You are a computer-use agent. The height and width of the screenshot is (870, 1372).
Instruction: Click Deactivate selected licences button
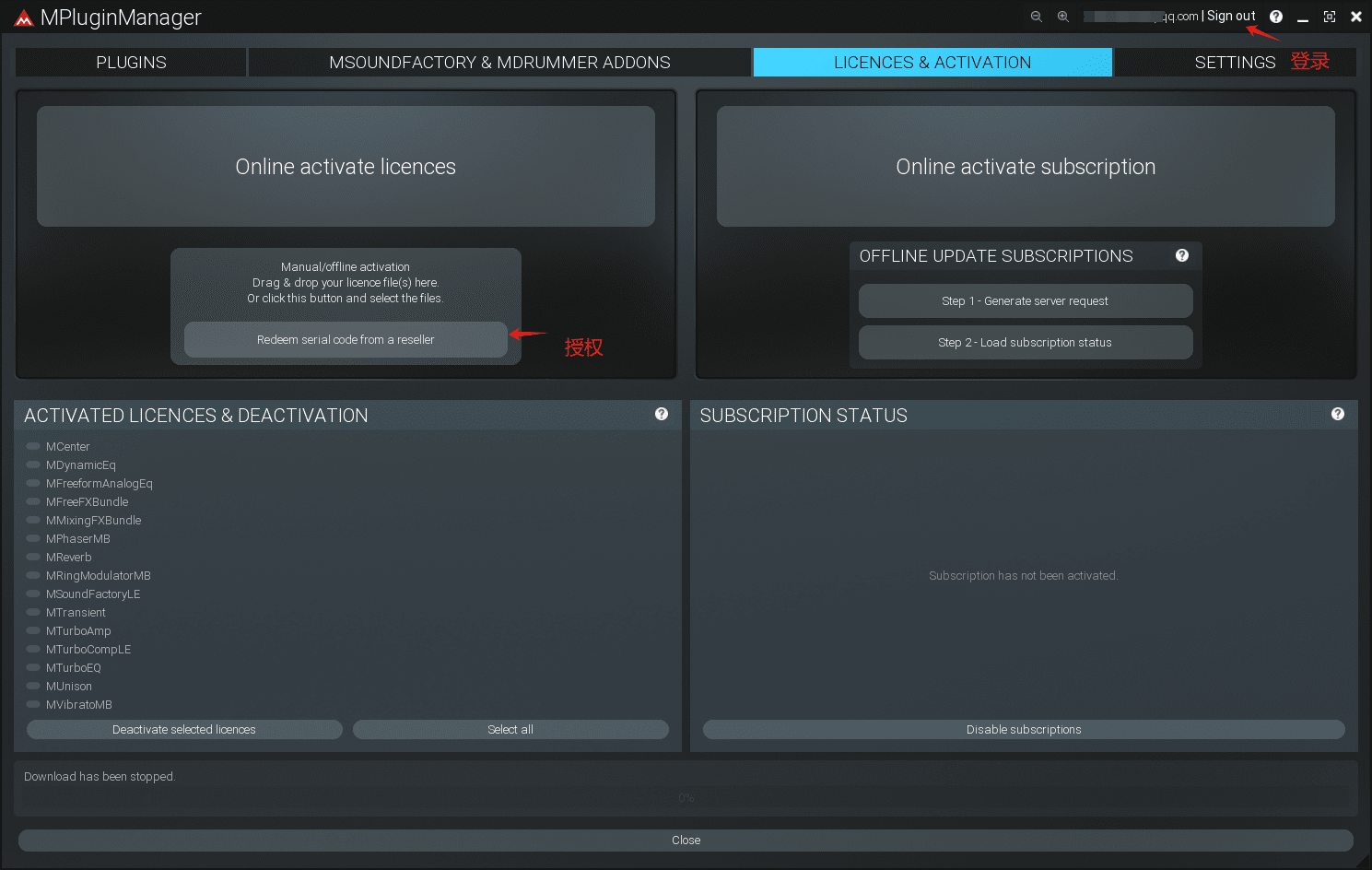point(184,729)
